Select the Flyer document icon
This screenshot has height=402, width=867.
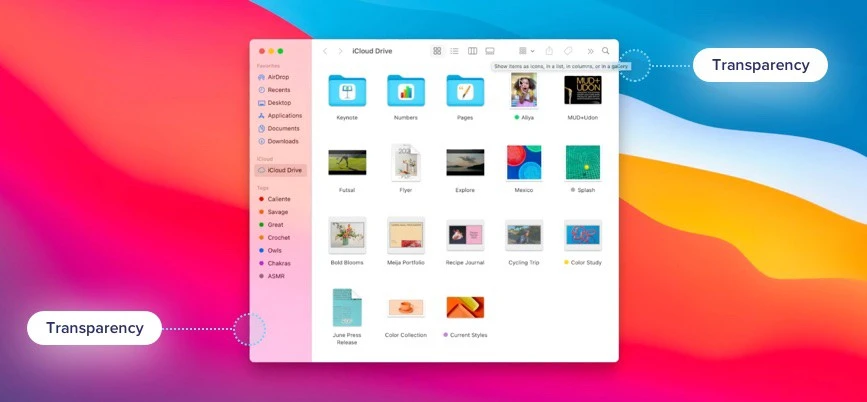point(406,163)
